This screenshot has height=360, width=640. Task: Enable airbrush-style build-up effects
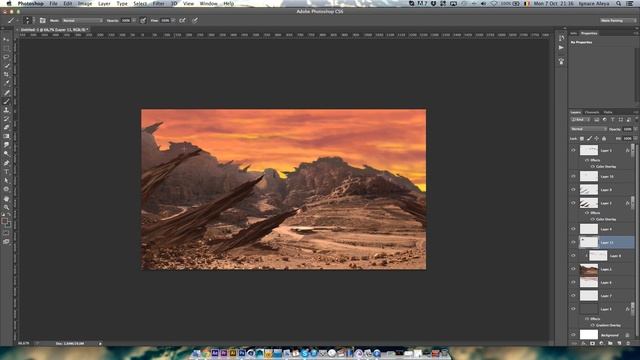click(182, 20)
